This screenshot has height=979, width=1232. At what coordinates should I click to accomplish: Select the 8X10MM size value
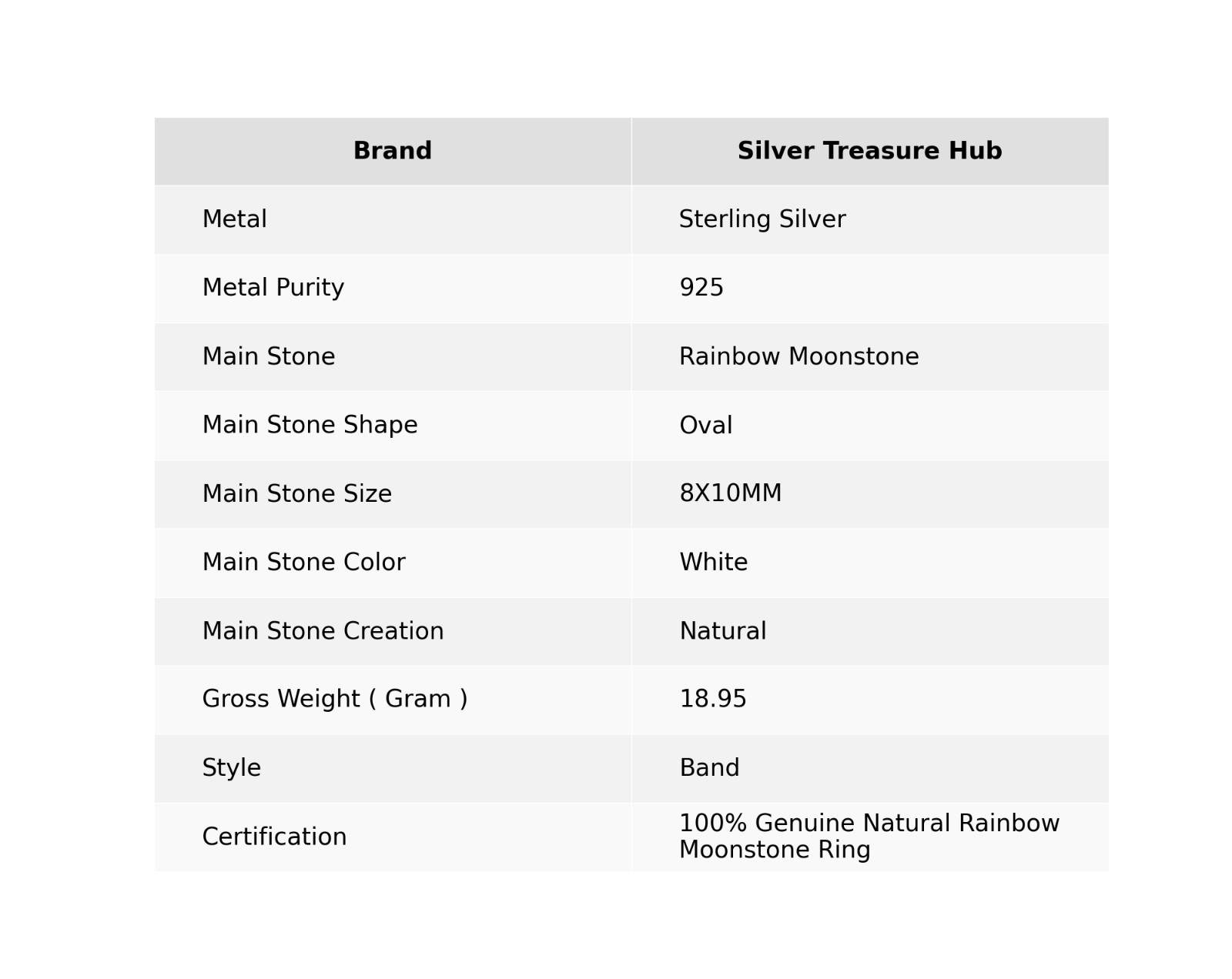click(x=730, y=493)
